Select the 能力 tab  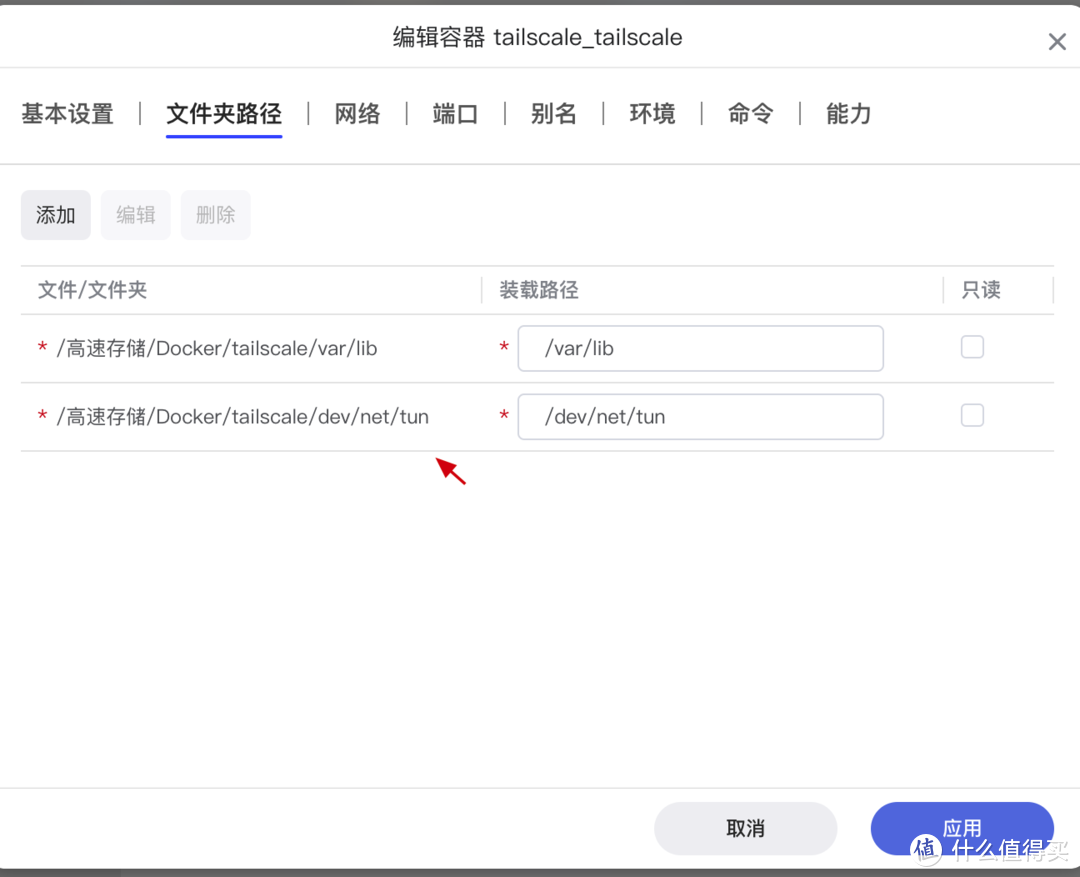coord(849,114)
